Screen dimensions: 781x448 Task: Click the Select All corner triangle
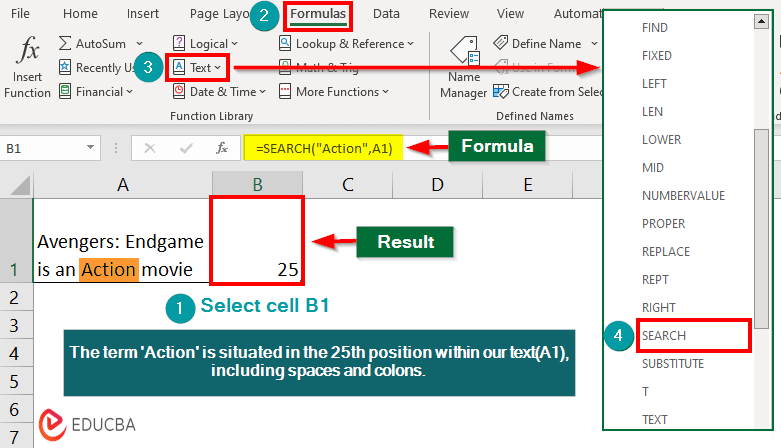click(21, 185)
